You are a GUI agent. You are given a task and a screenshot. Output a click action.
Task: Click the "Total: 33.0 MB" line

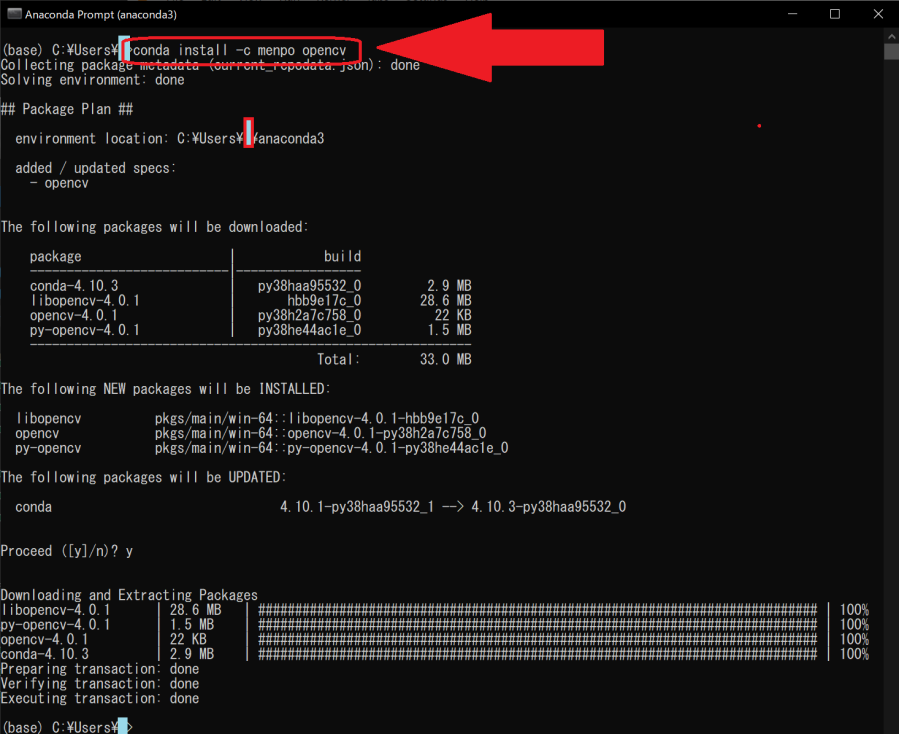pyautogui.click(x=394, y=359)
